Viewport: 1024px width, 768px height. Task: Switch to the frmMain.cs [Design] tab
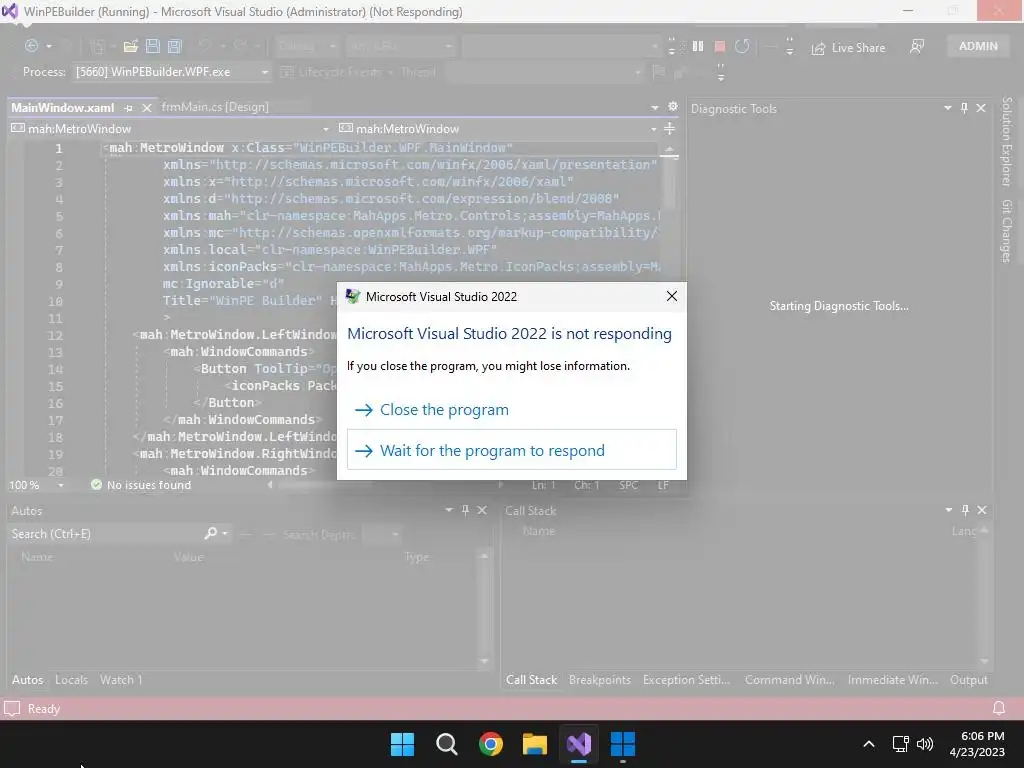click(x=215, y=107)
